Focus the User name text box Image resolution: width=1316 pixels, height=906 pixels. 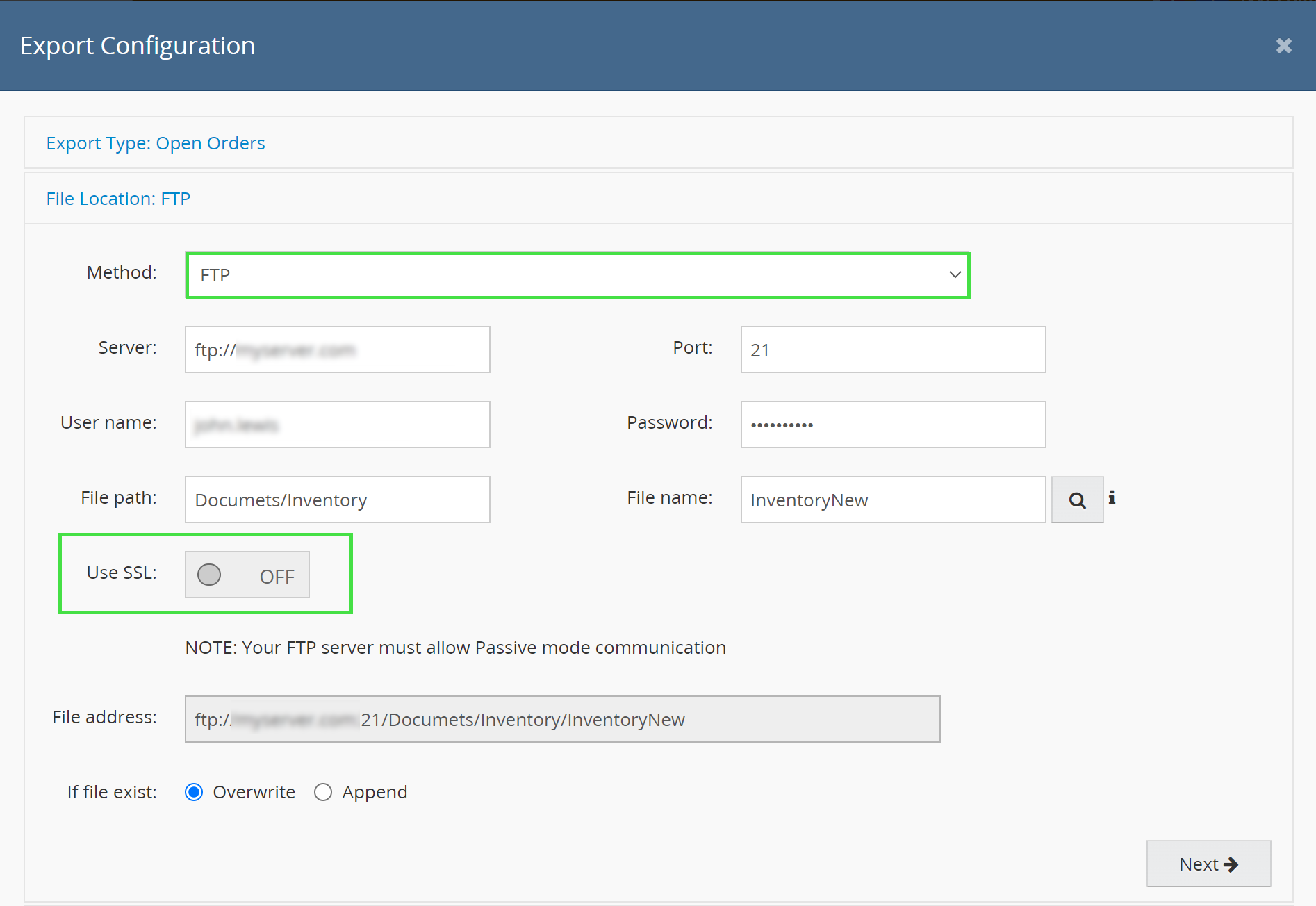coord(337,425)
